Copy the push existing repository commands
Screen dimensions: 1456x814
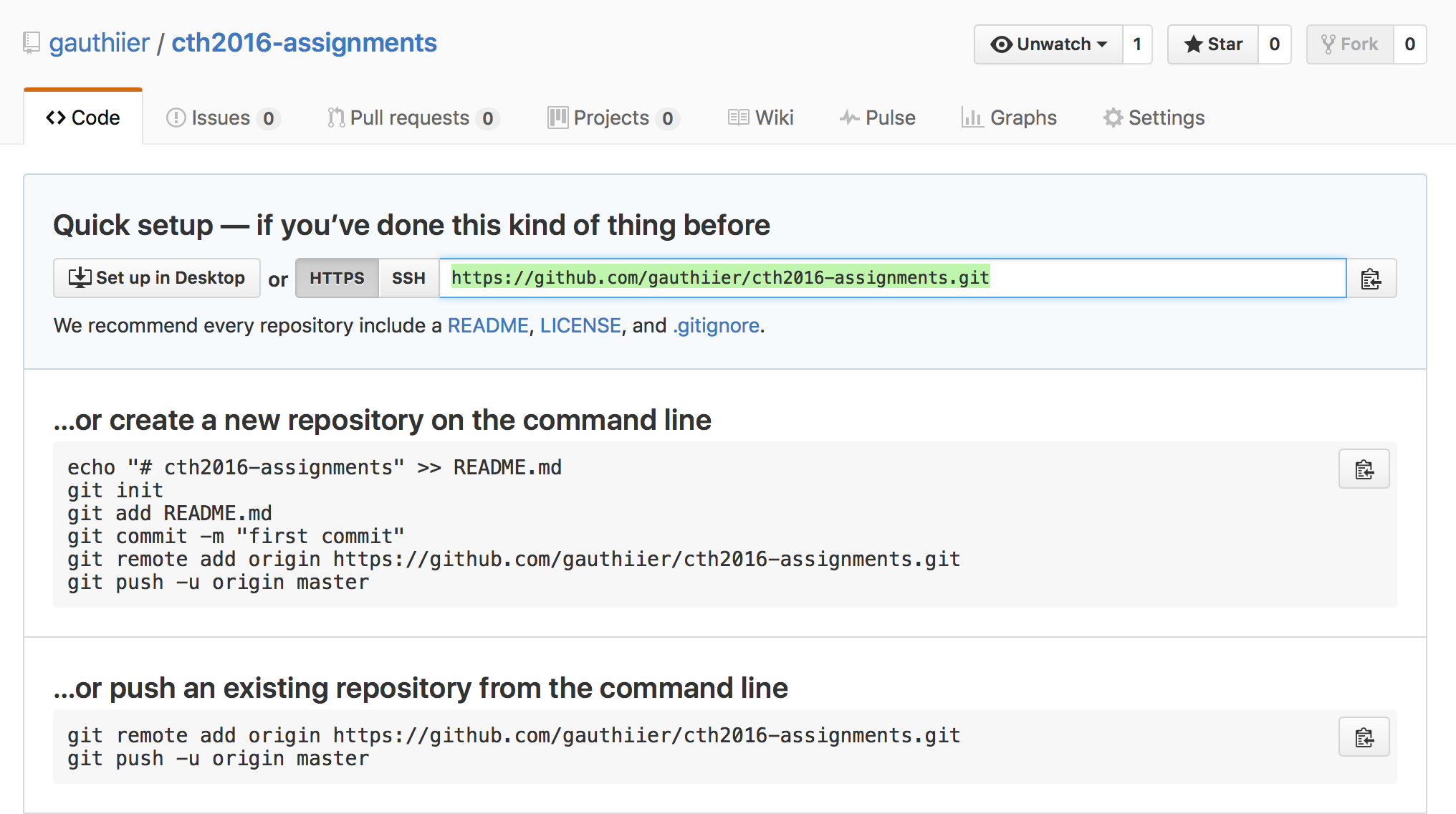(x=1364, y=737)
